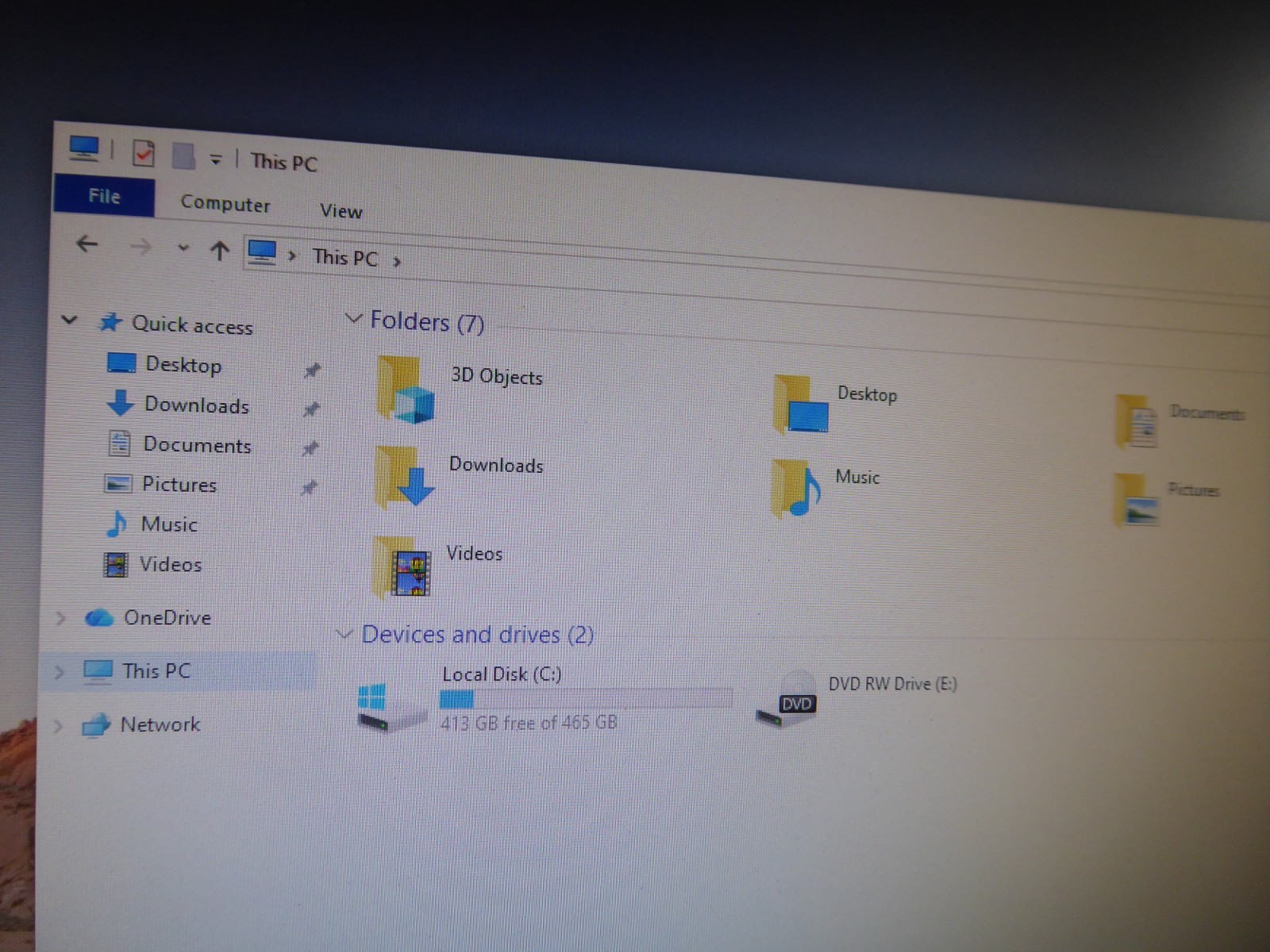Click the Folders (7) group header text
The width and height of the screenshot is (1270, 952).
427,321
